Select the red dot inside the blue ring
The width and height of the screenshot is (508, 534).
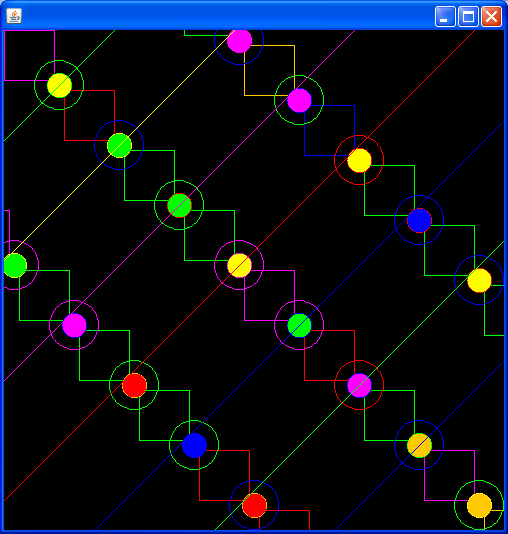(254, 505)
